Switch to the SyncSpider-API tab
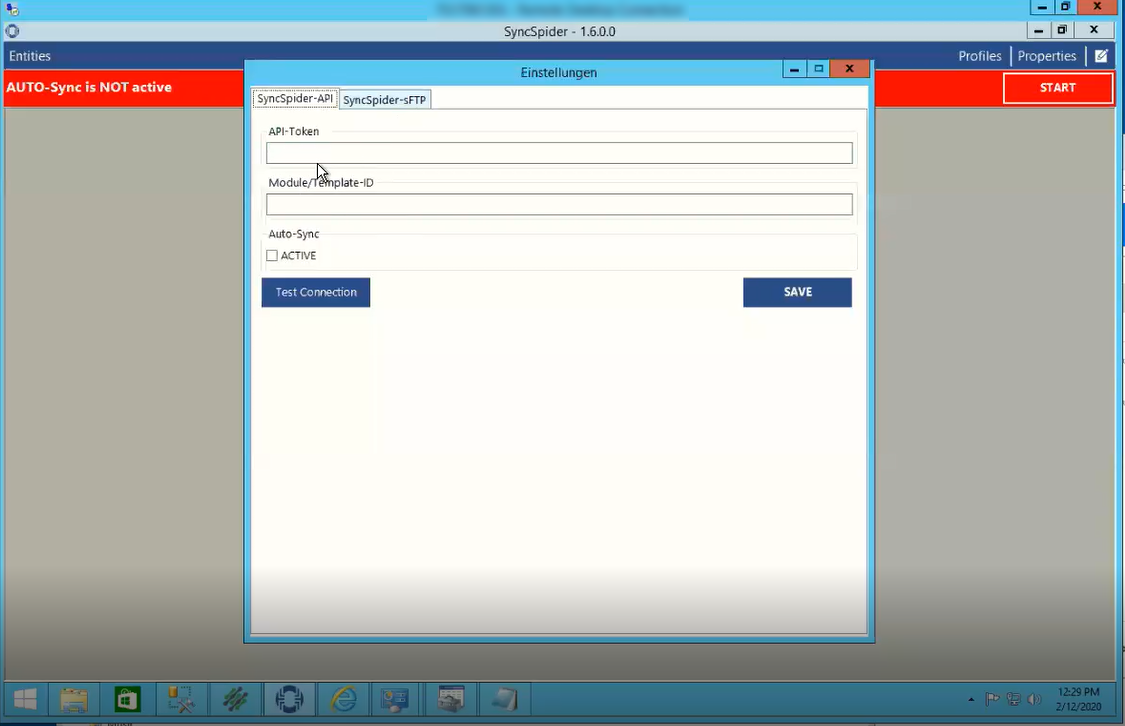Screen dimensions: 1125x726 [x=295, y=98]
